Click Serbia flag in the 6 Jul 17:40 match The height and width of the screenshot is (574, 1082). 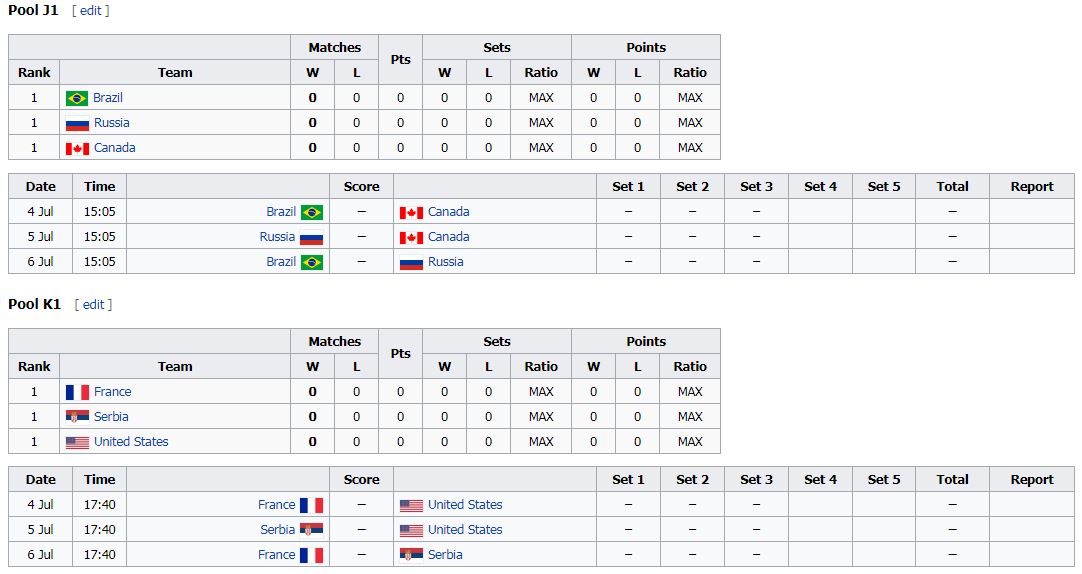point(411,555)
